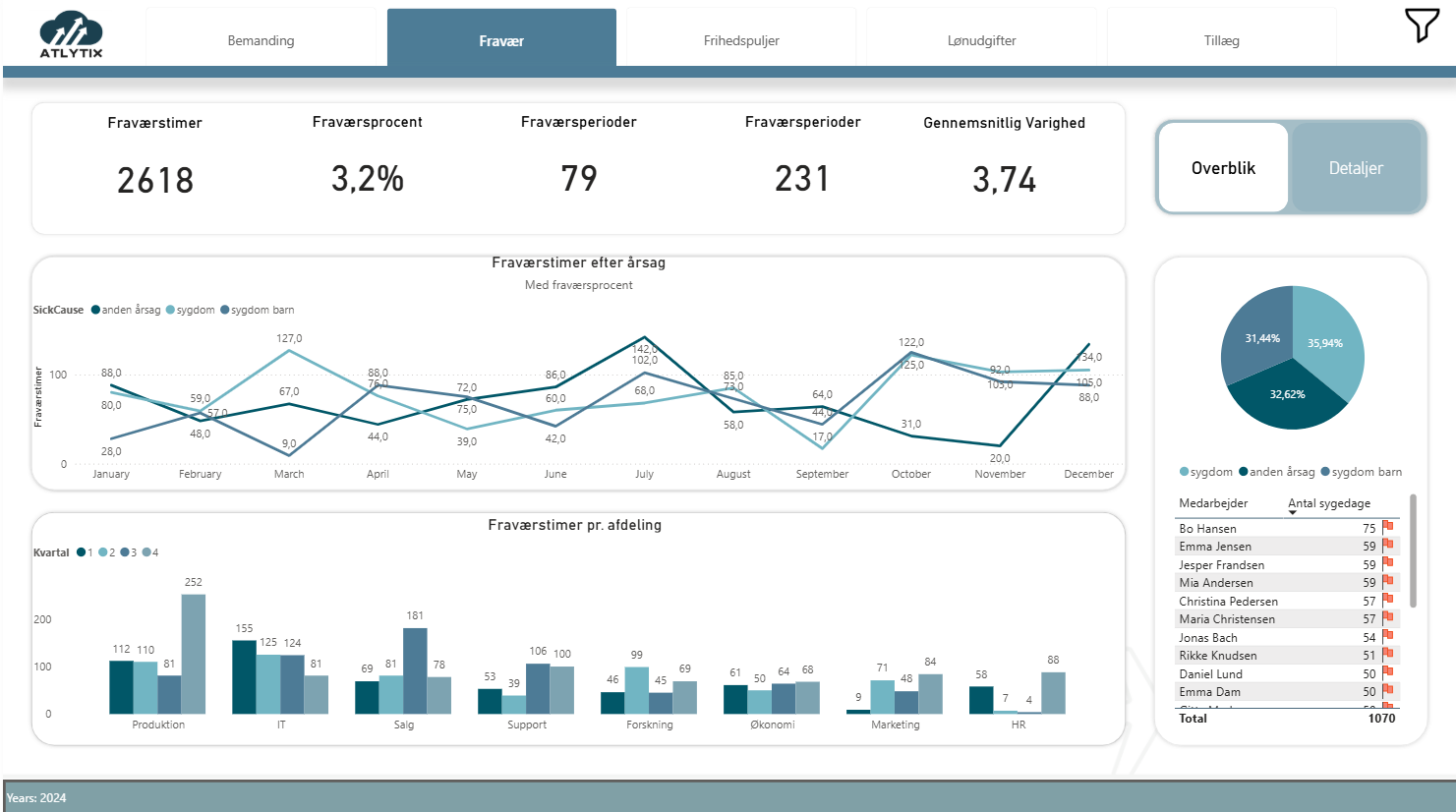Click the sort arrow under Antal sygedage

pos(1293,513)
